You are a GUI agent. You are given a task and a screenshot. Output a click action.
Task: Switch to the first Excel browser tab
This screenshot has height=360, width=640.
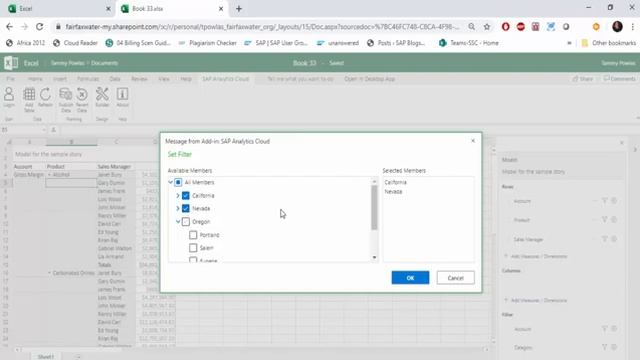(58, 9)
